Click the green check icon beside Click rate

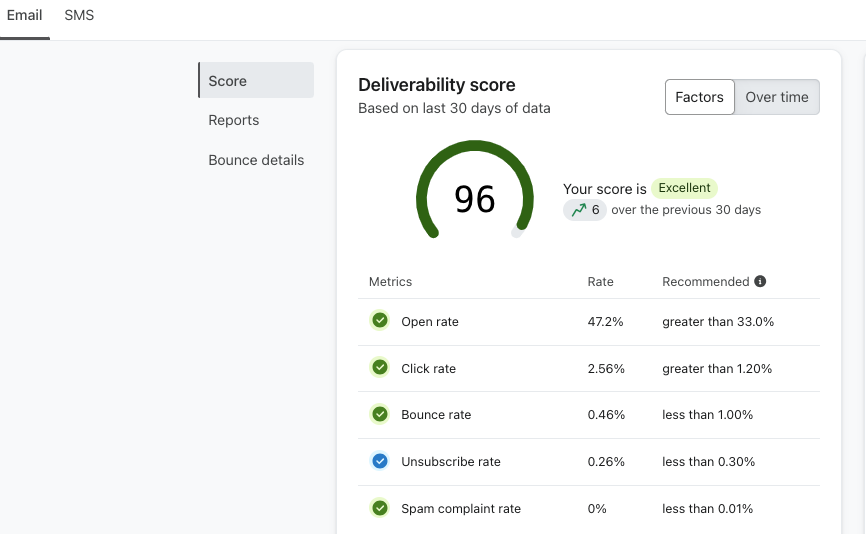point(380,368)
